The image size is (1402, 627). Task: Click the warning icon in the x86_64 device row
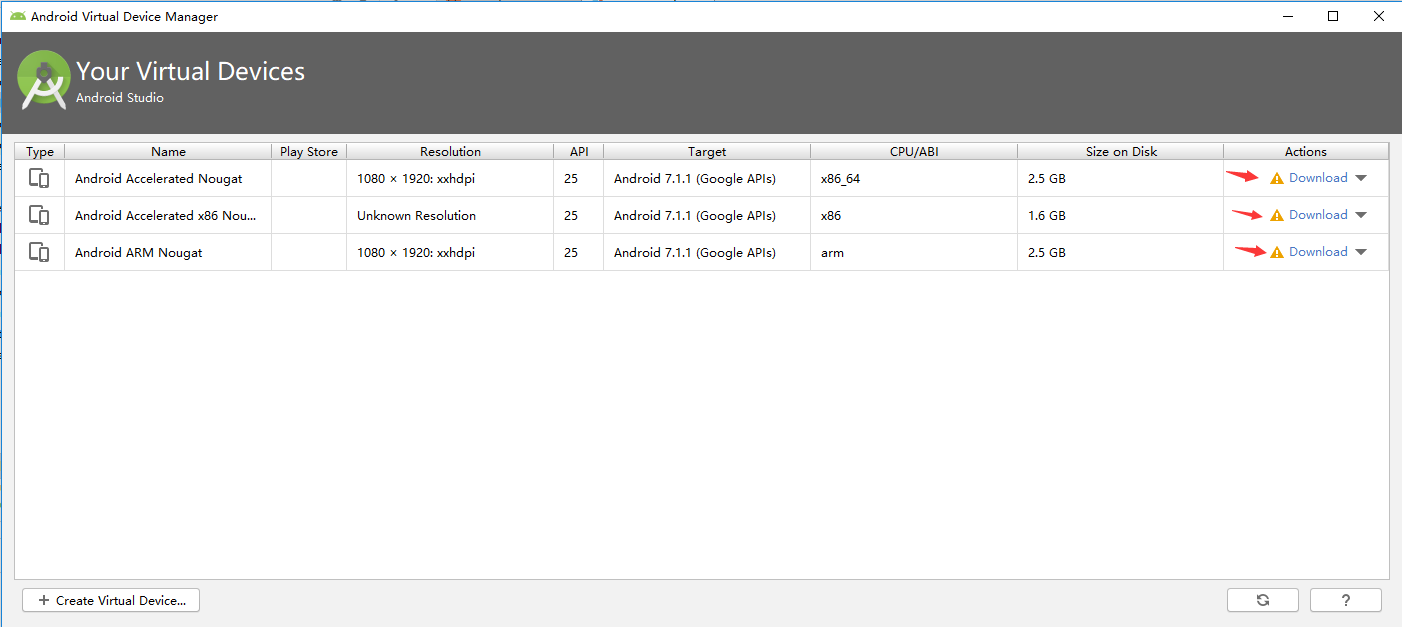(x=1277, y=179)
